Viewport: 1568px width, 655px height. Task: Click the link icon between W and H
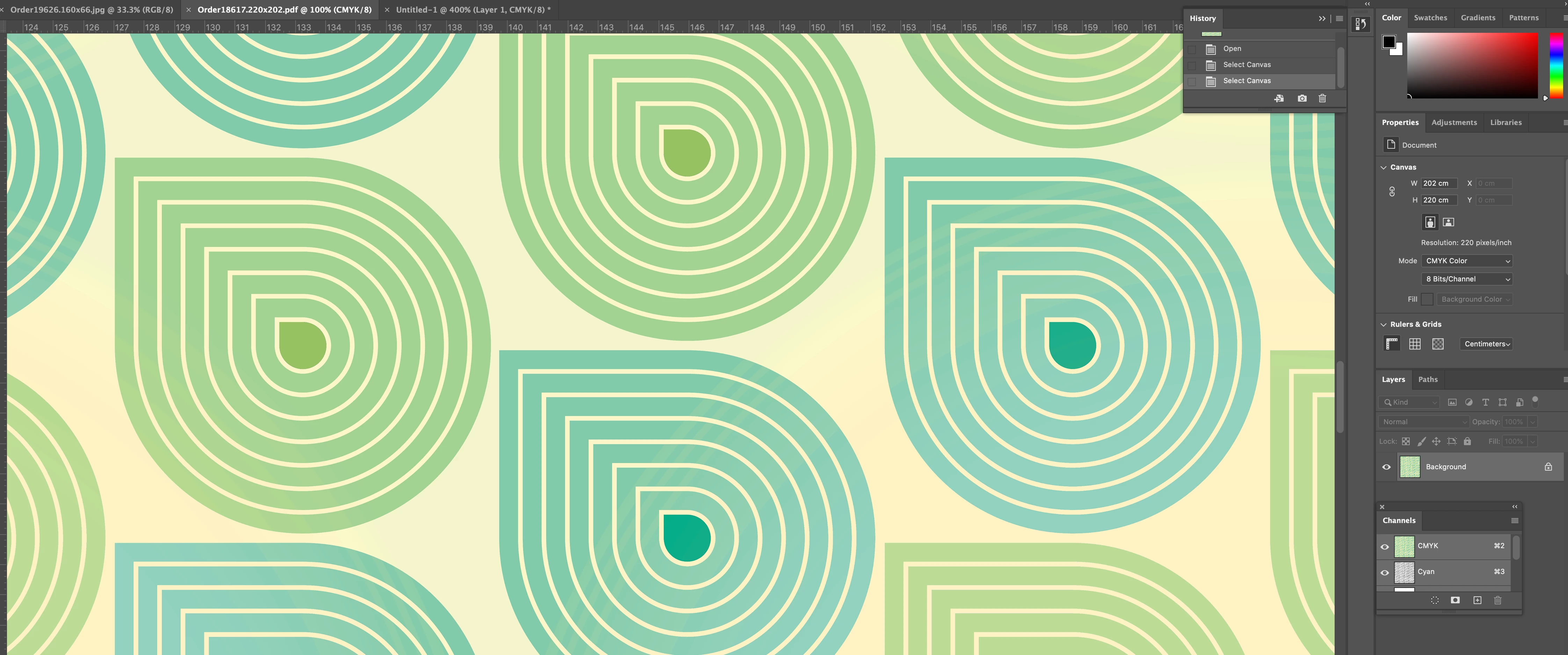point(1392,192)
